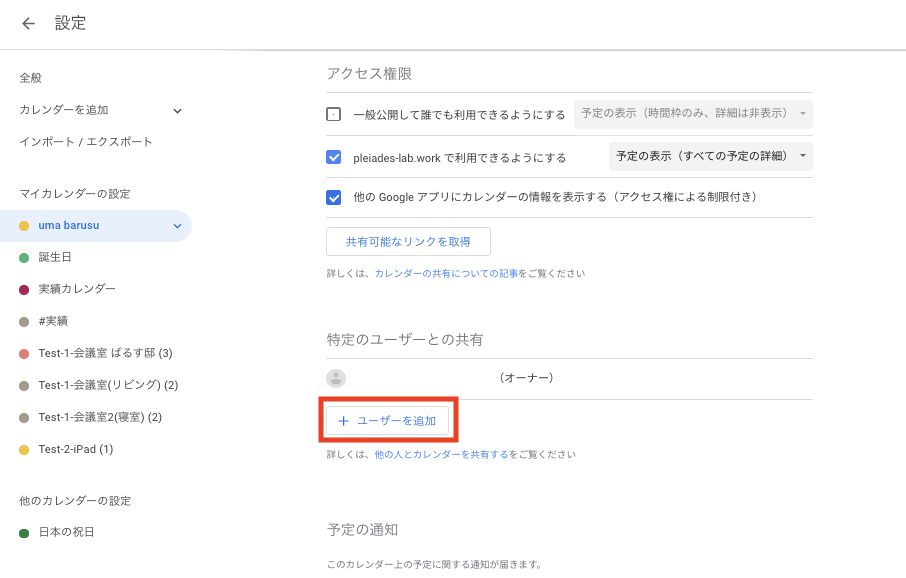Open 予定の表示(すべての予定の詳細) dropdown

pos(711,156)
